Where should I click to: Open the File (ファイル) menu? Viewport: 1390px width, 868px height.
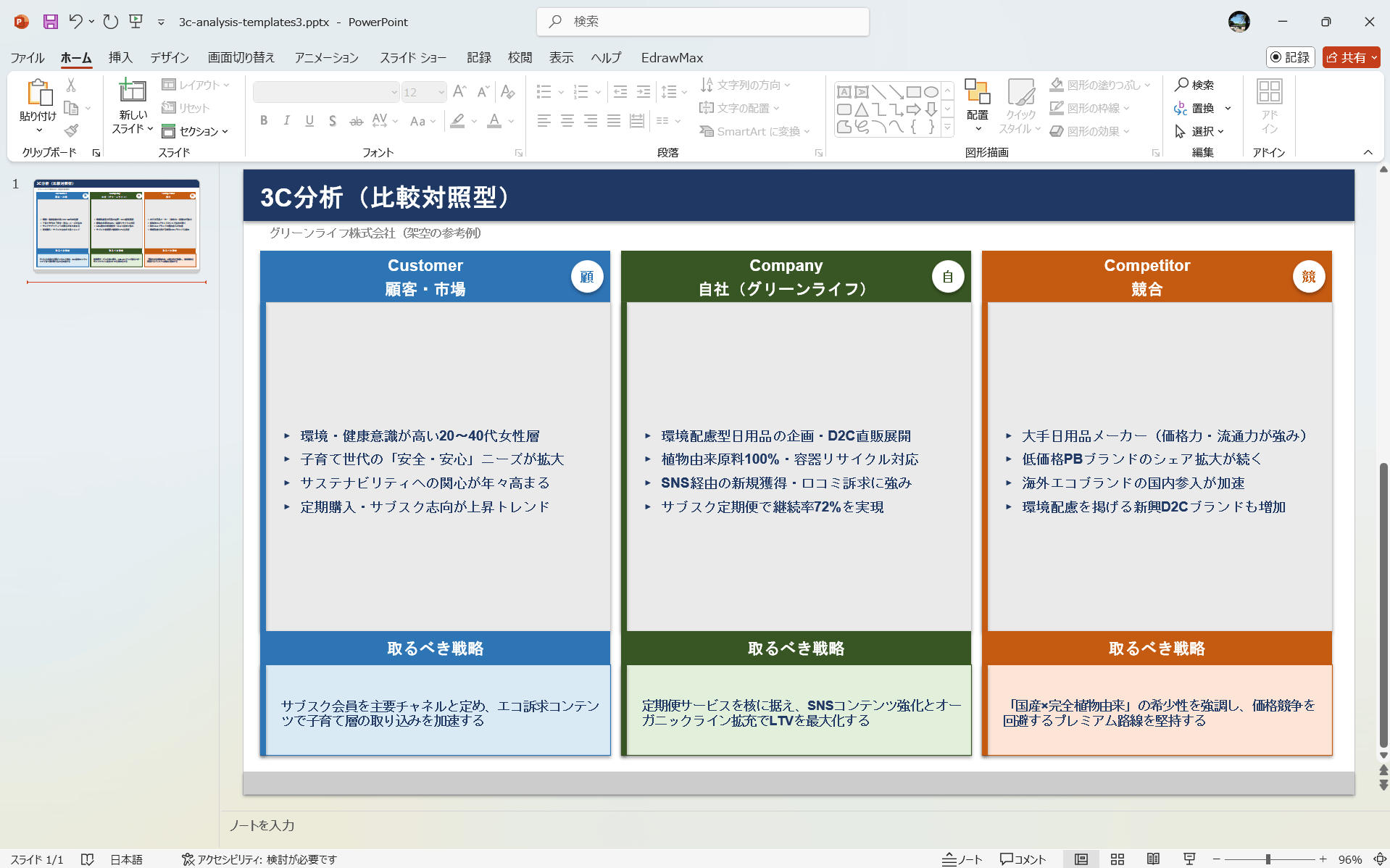point(28,57)
